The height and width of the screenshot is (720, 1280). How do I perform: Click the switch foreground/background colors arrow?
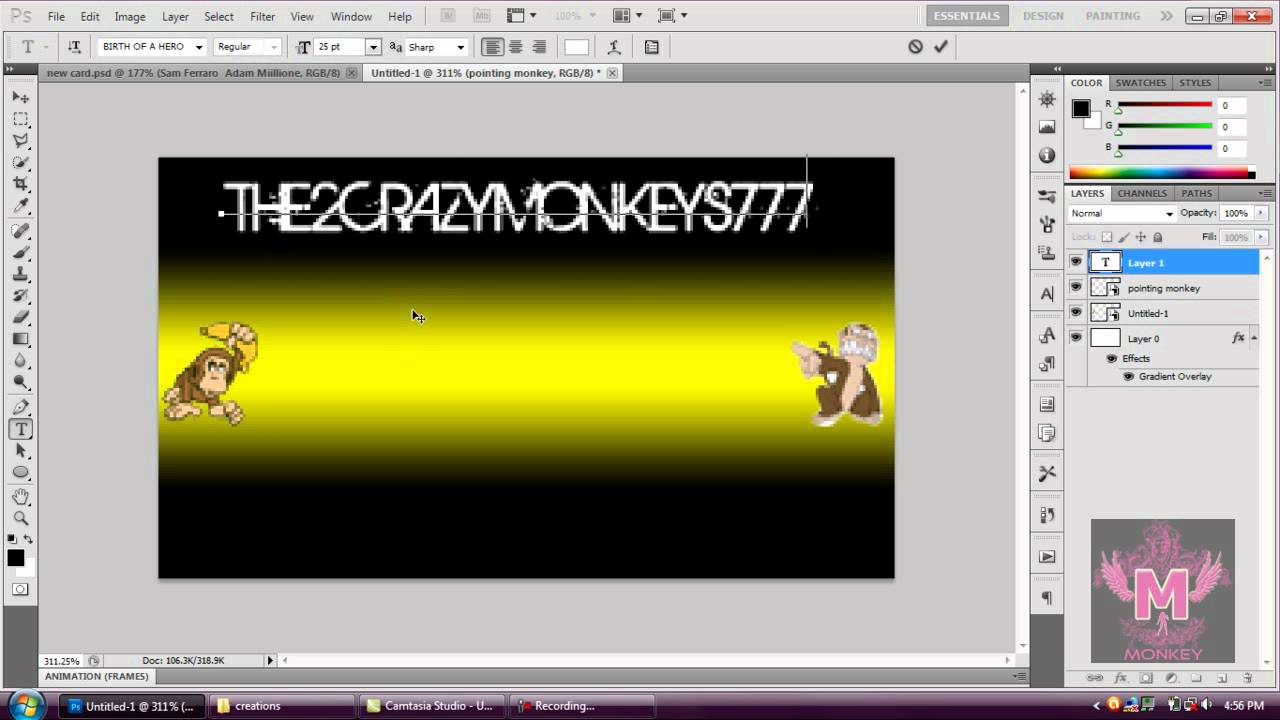(28, 540)
